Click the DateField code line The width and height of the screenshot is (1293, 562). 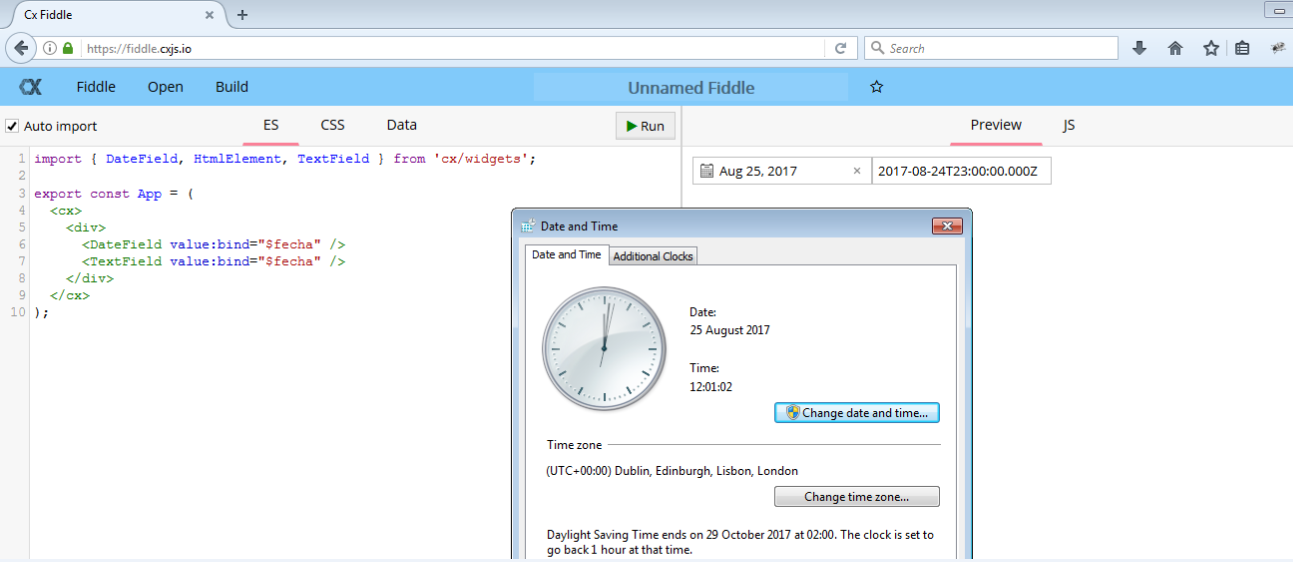pos(214,244)
